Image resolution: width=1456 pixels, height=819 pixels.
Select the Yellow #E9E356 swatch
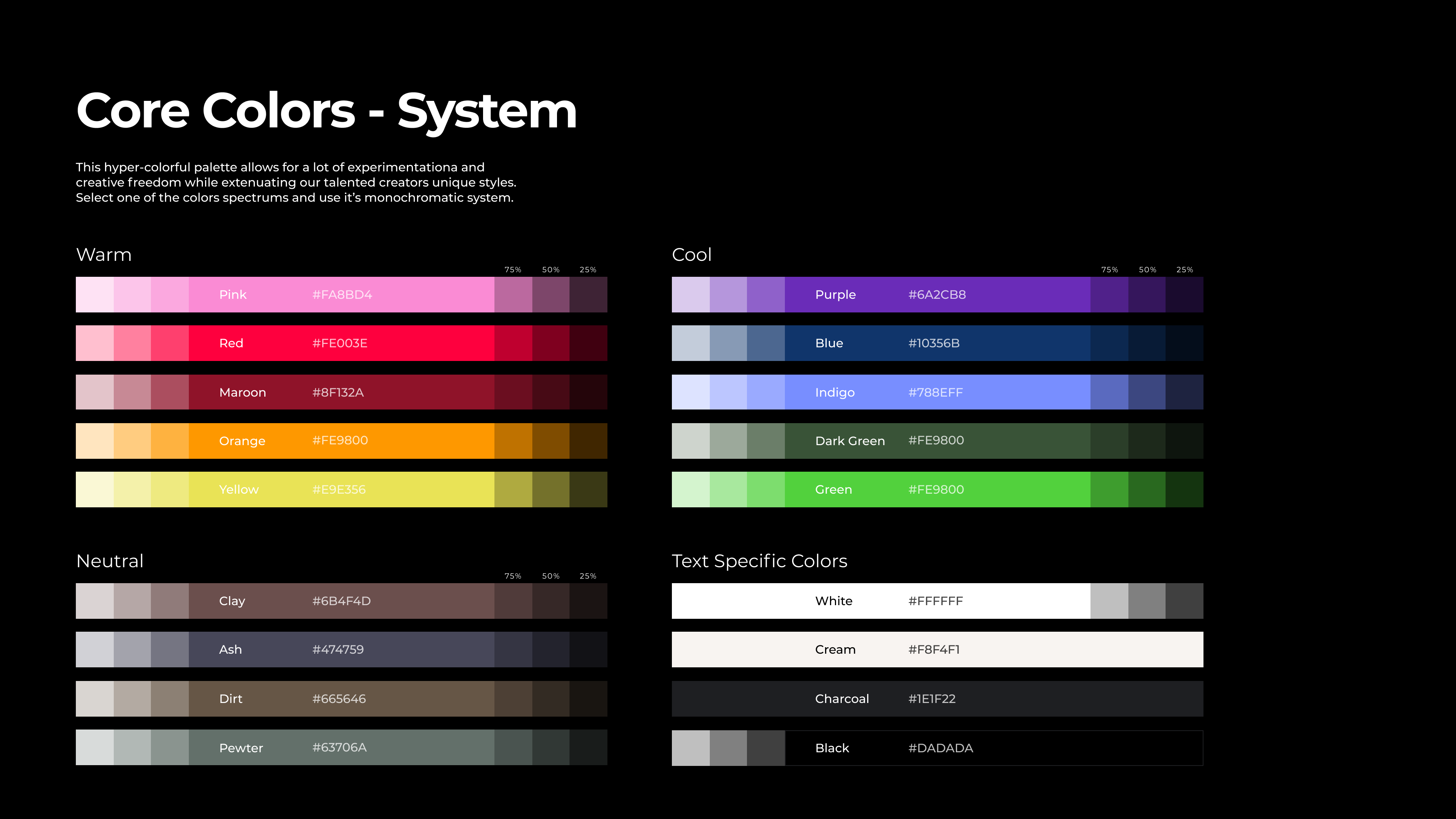pos(341,490)
